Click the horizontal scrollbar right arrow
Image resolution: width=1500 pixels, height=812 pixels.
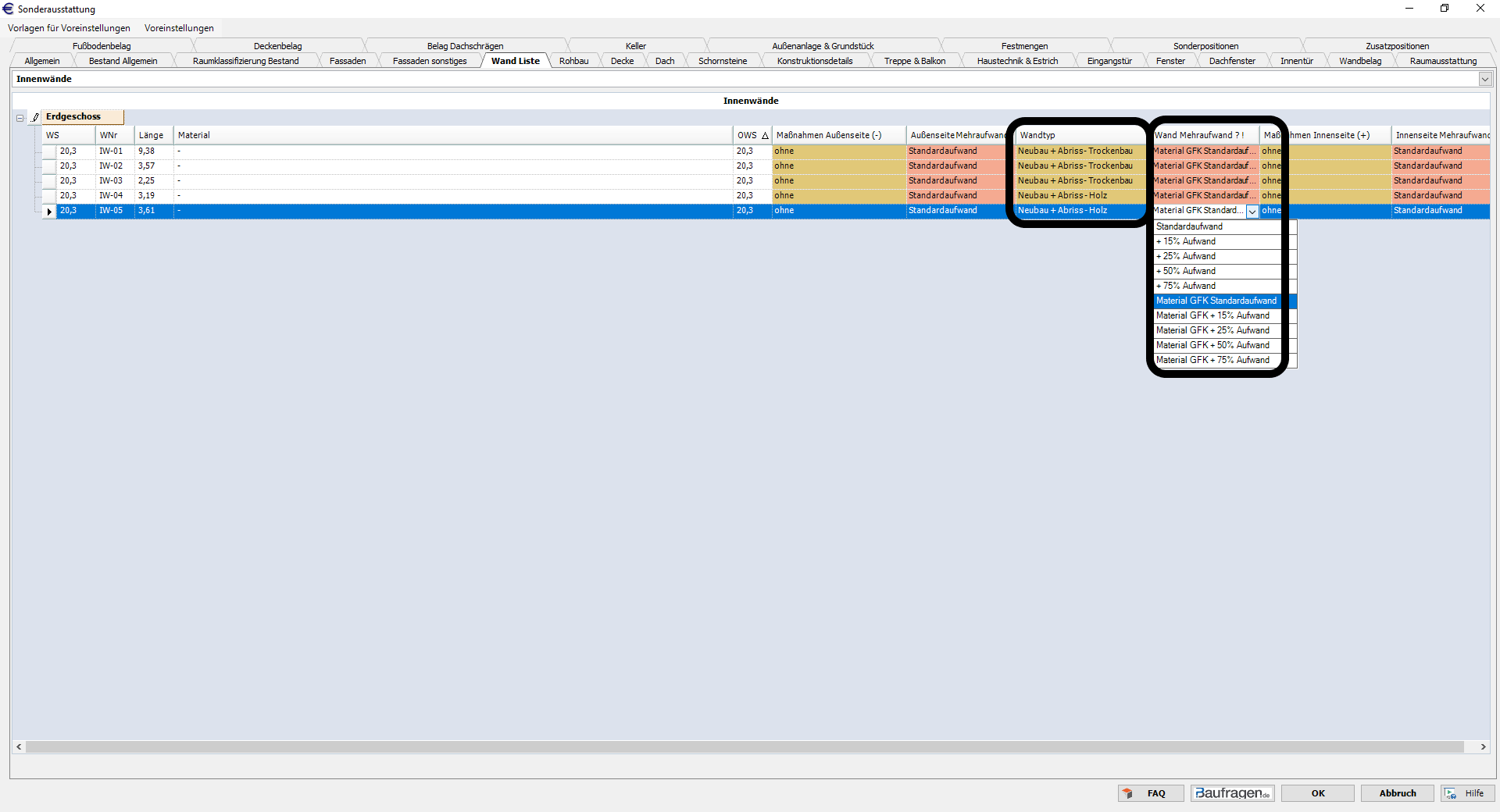[1483, 747]
